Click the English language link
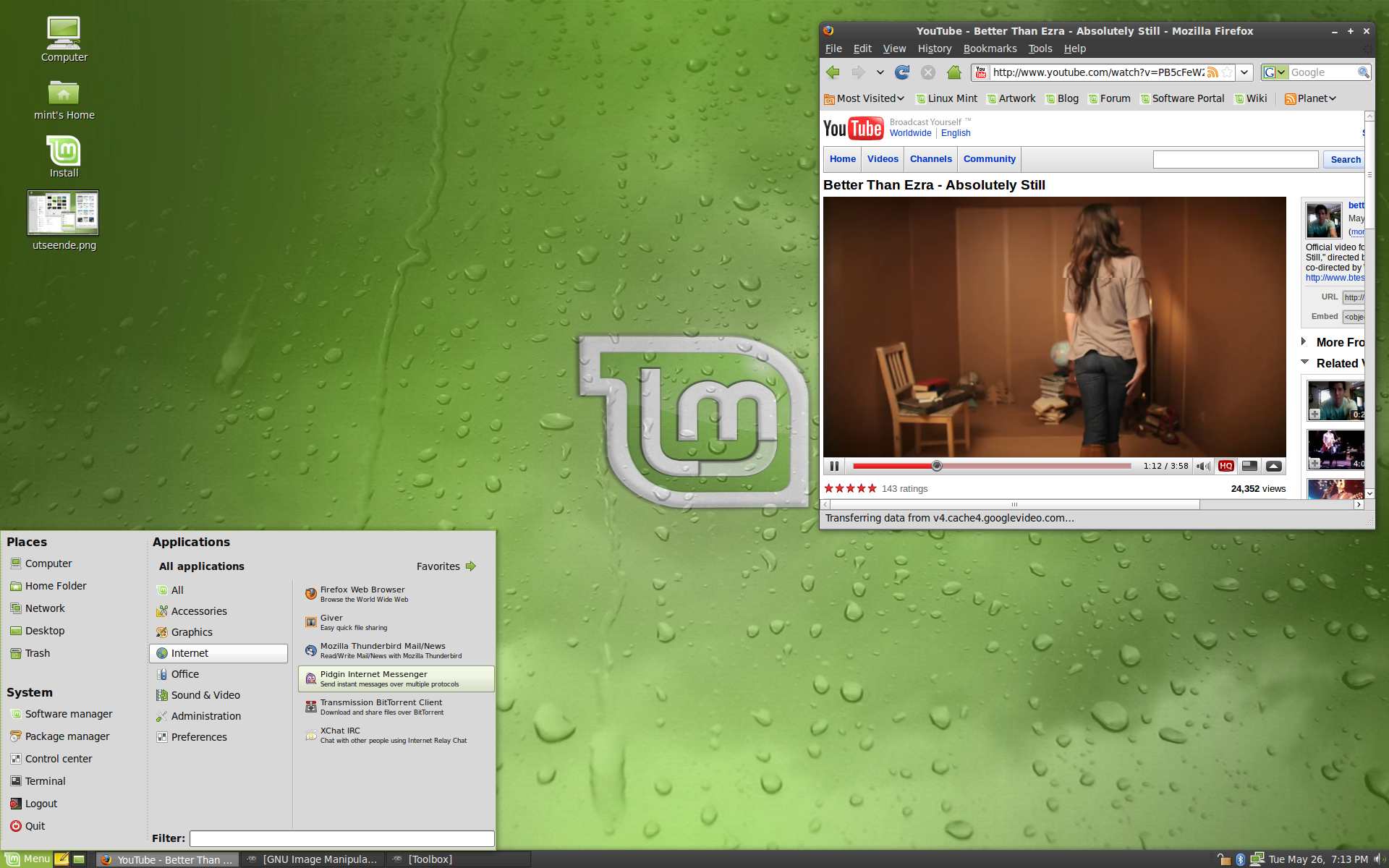 pyautogui.click(x=956, y=133)
